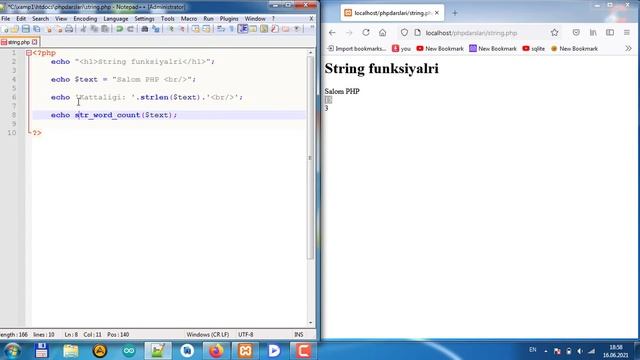The height and width of the screenshot is (360, 640).
Task: Show more bookmarks chevron
Action: click(x=628, y=49)
